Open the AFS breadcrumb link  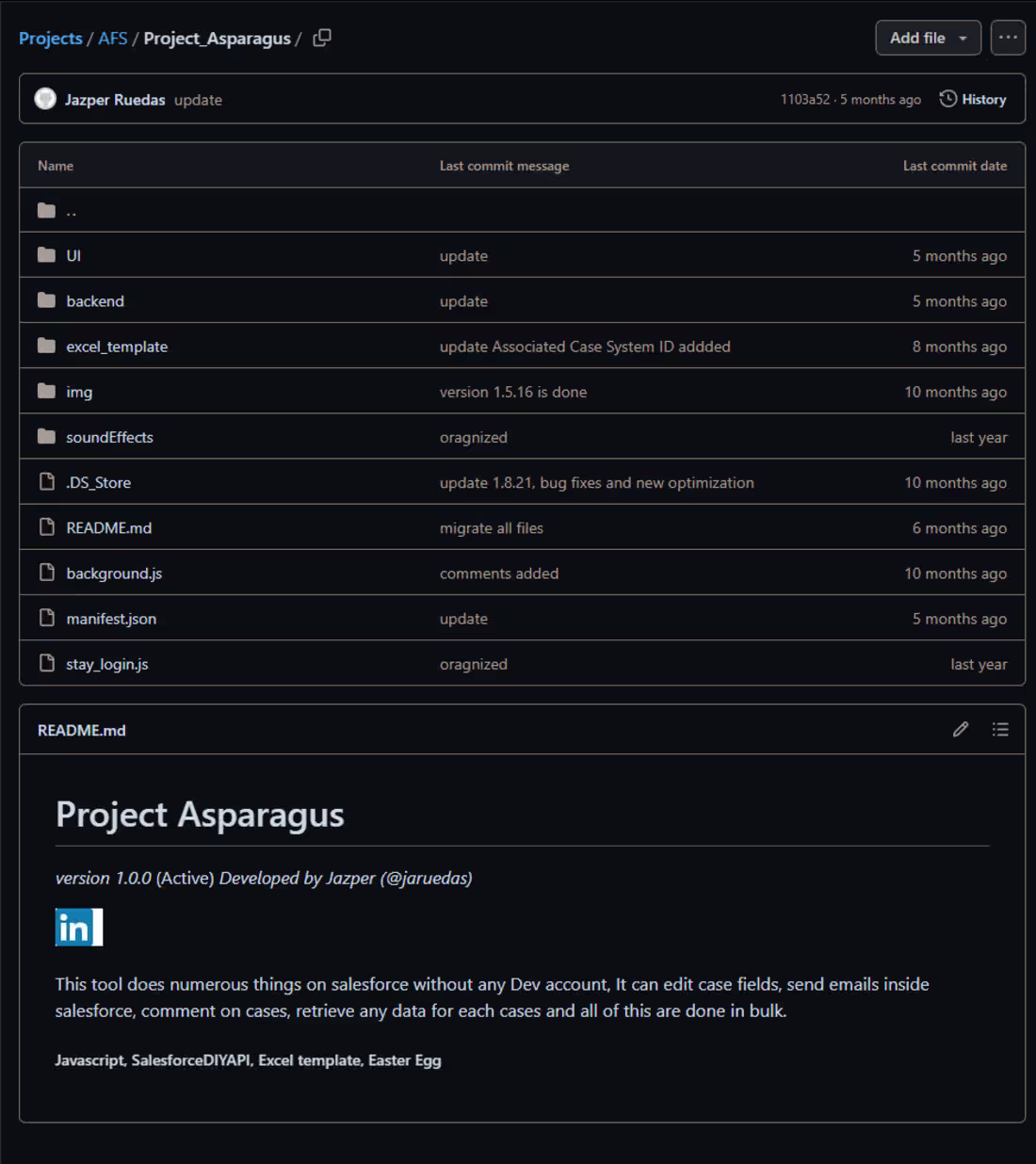(113, 38)
